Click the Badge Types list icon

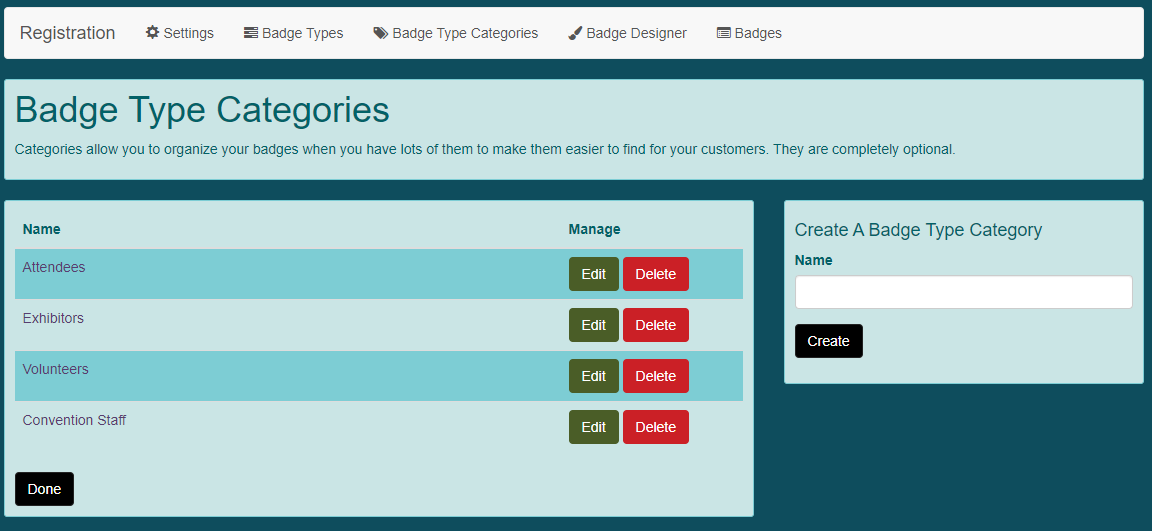(x=251, y=32)
